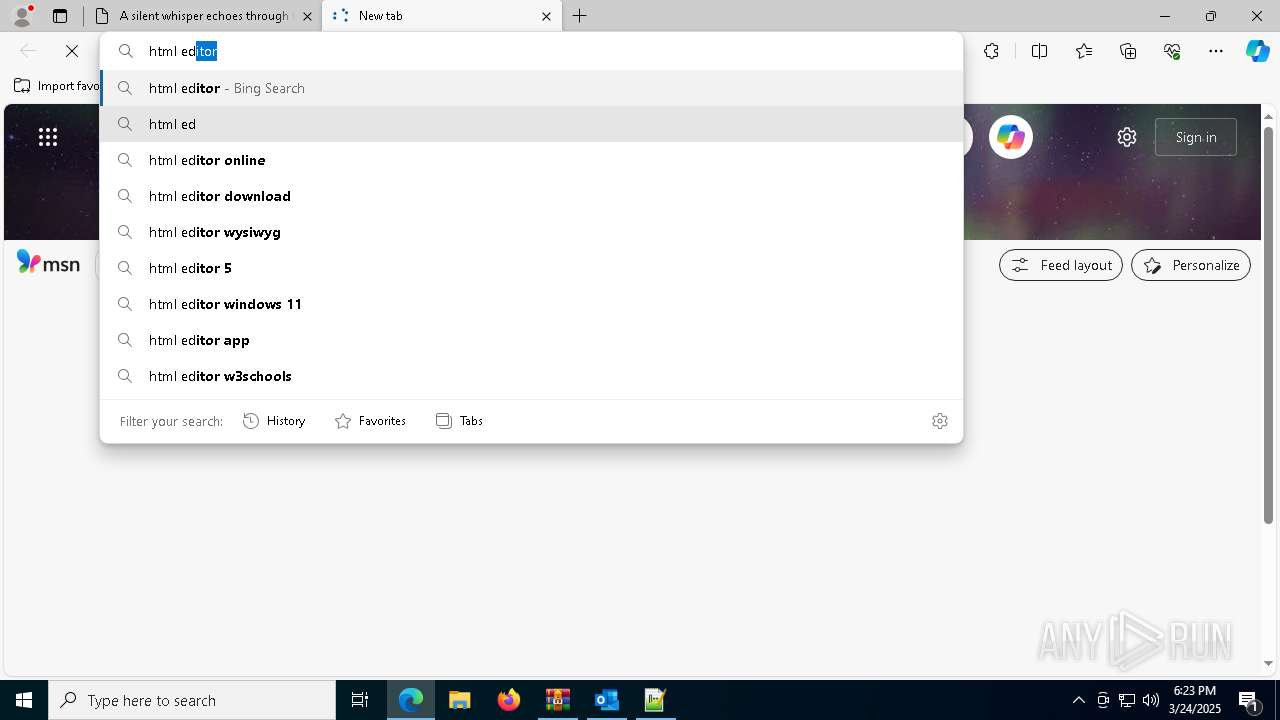Open the Personalize feed button
The image size is (1280, 720).
pyautogui.click(x=1191, y=265)
